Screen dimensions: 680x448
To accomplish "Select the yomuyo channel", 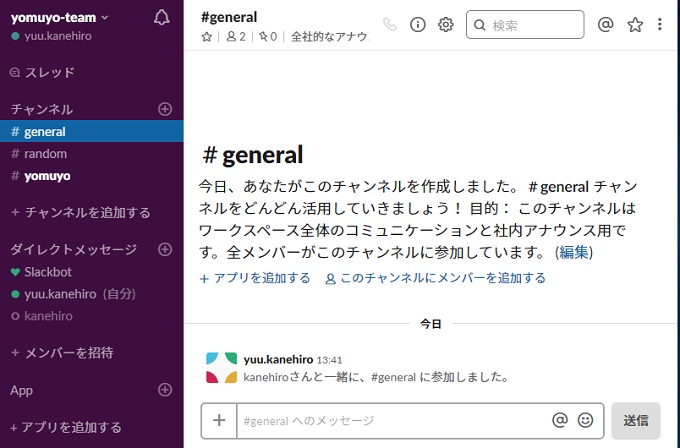I will pyautogui.click(x=92, y=176).
